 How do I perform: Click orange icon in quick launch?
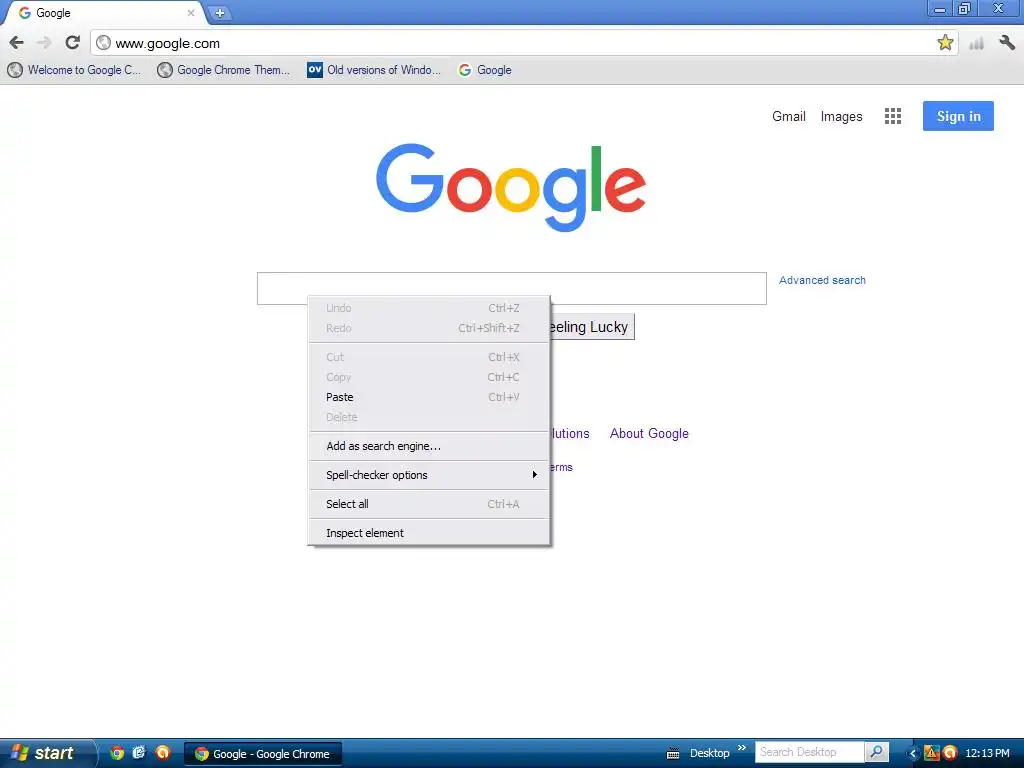(162, 752)
